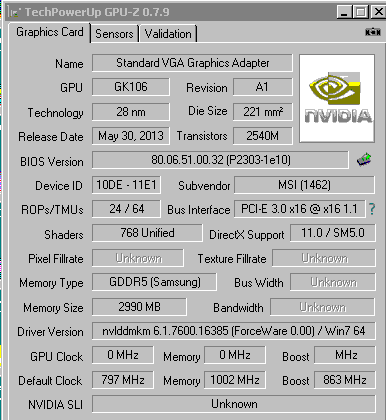Click the Release Date field May 30, 2013

coord(131,136)
